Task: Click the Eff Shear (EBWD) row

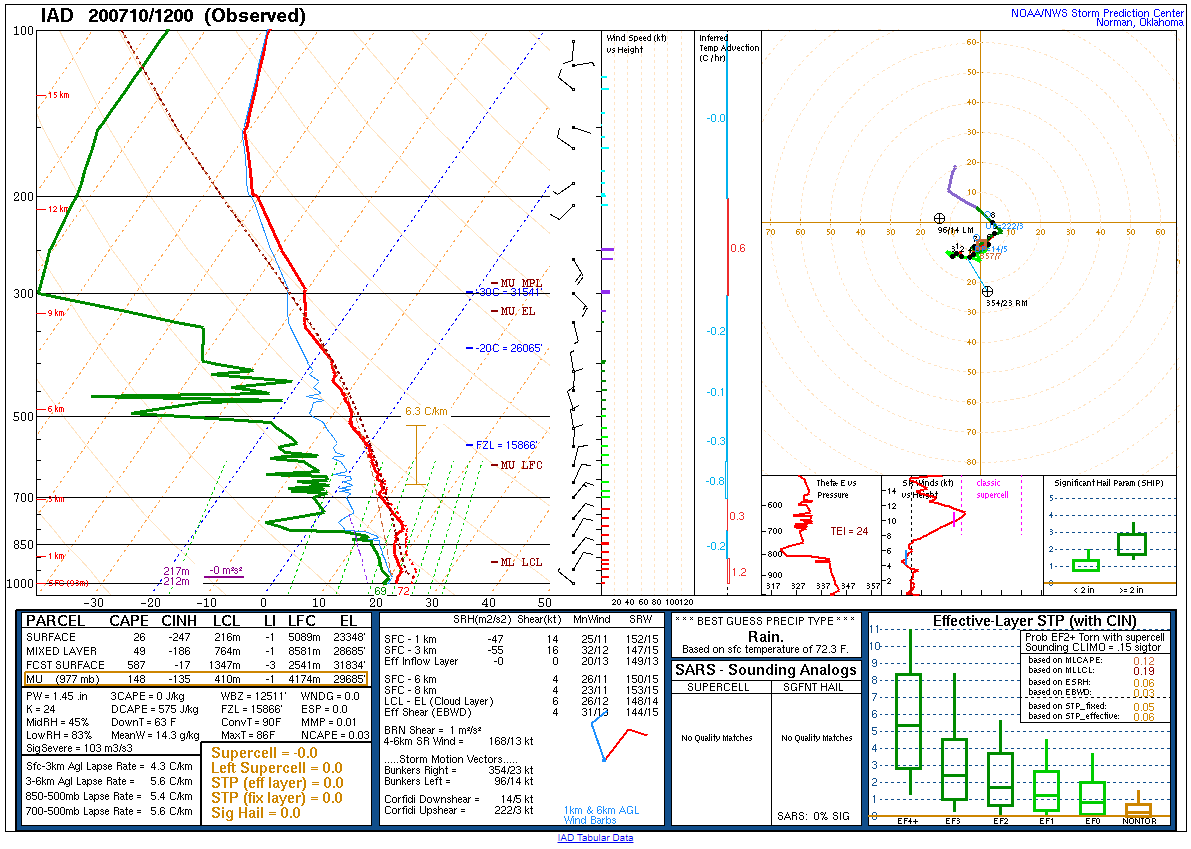Action: tap(520, 712)
